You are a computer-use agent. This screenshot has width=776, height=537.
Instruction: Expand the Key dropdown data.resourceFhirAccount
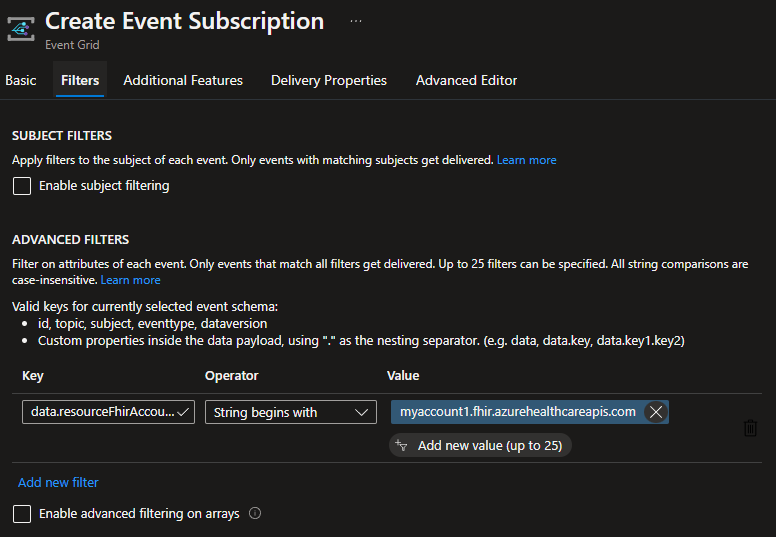(108, 412)
